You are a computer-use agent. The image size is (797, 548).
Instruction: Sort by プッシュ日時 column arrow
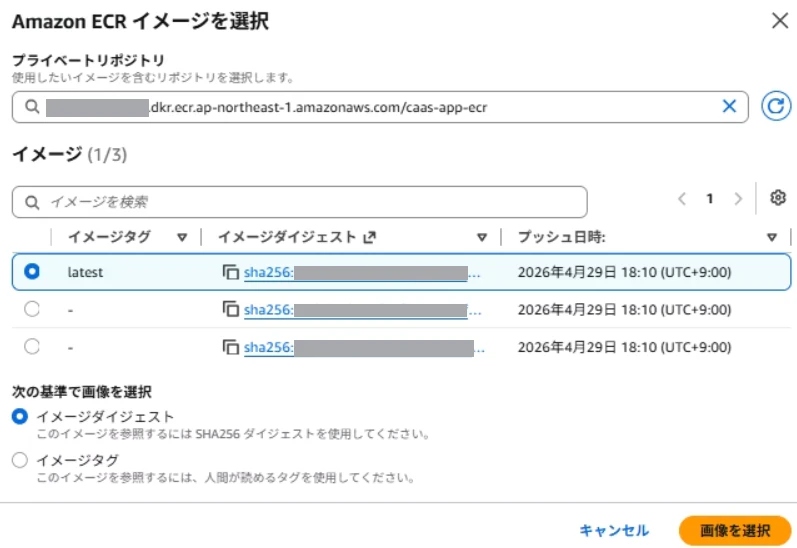[x=772, y=237]
